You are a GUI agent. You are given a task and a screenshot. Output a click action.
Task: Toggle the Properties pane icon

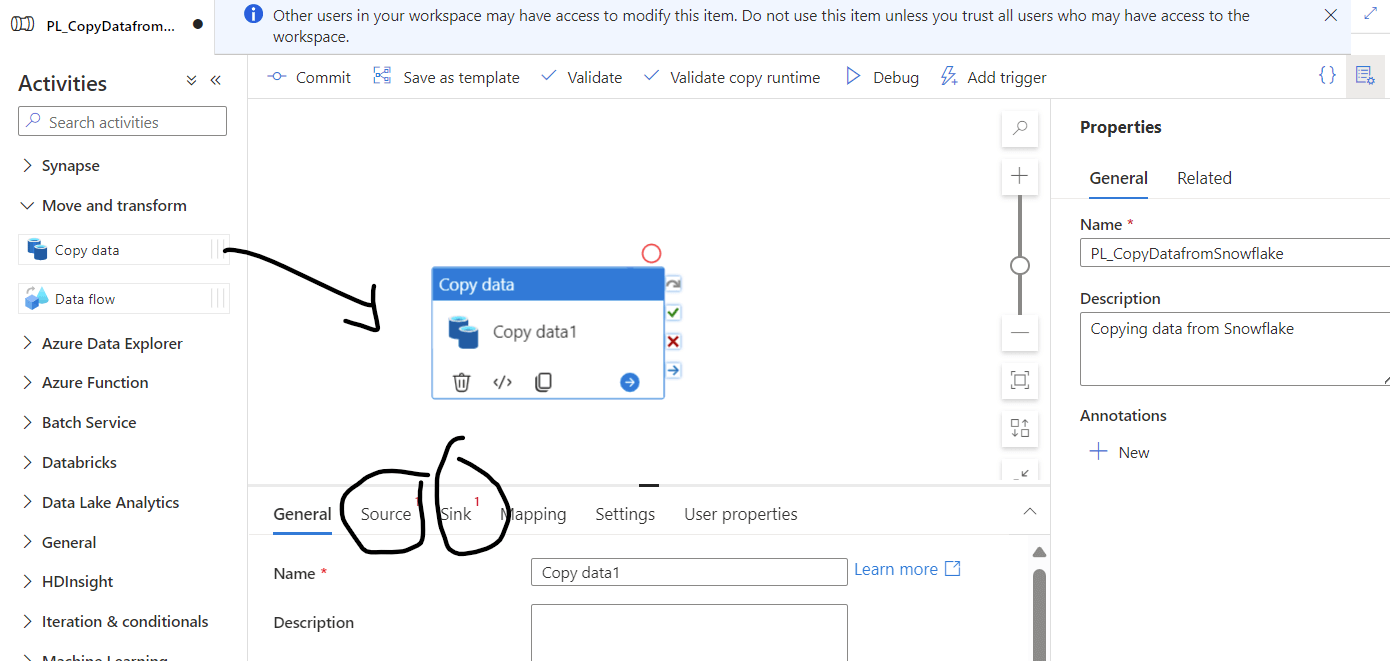pyautogui.click(x=1365, y=75)
